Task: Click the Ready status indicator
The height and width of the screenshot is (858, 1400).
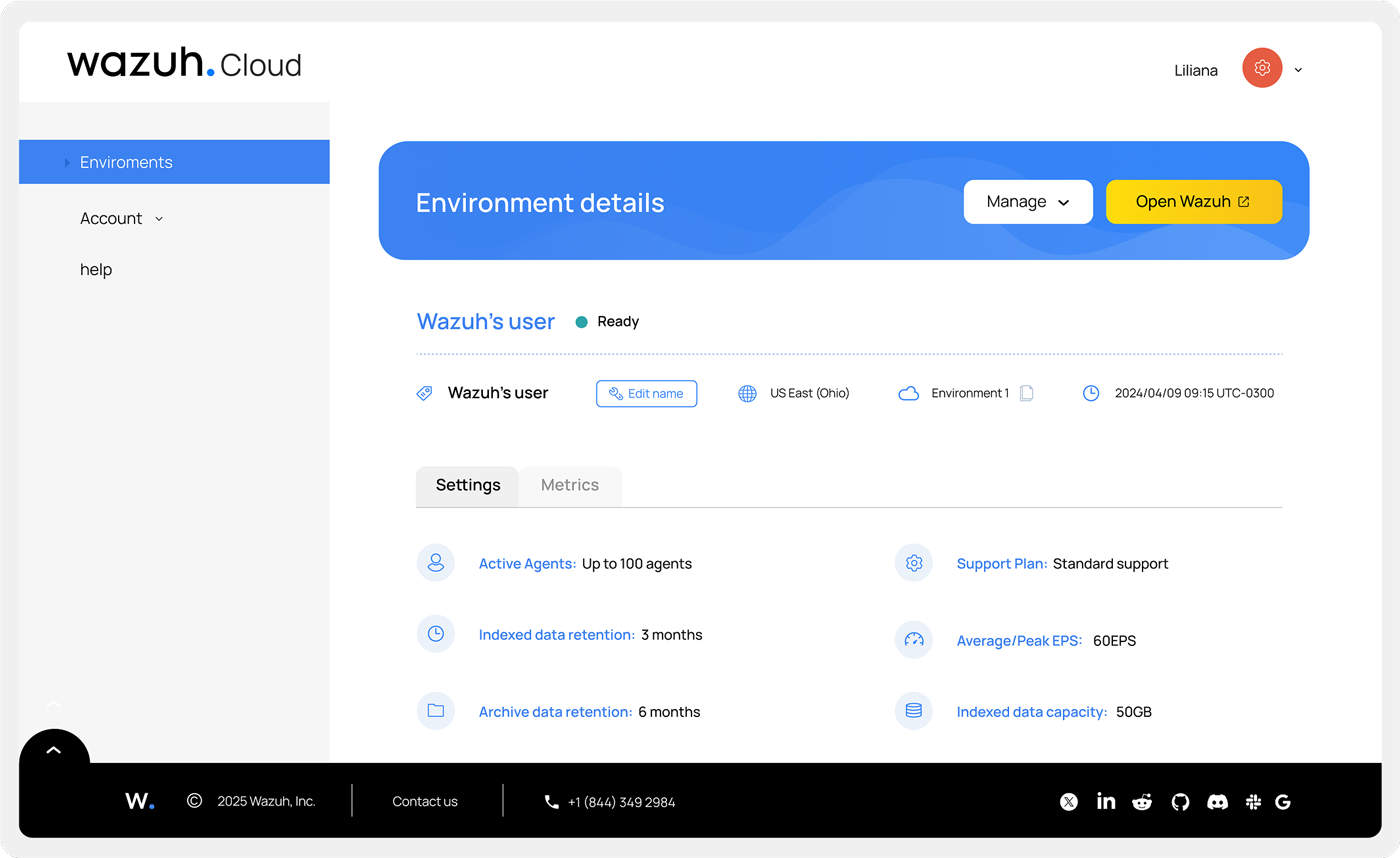Action: (x=607, y=322)
